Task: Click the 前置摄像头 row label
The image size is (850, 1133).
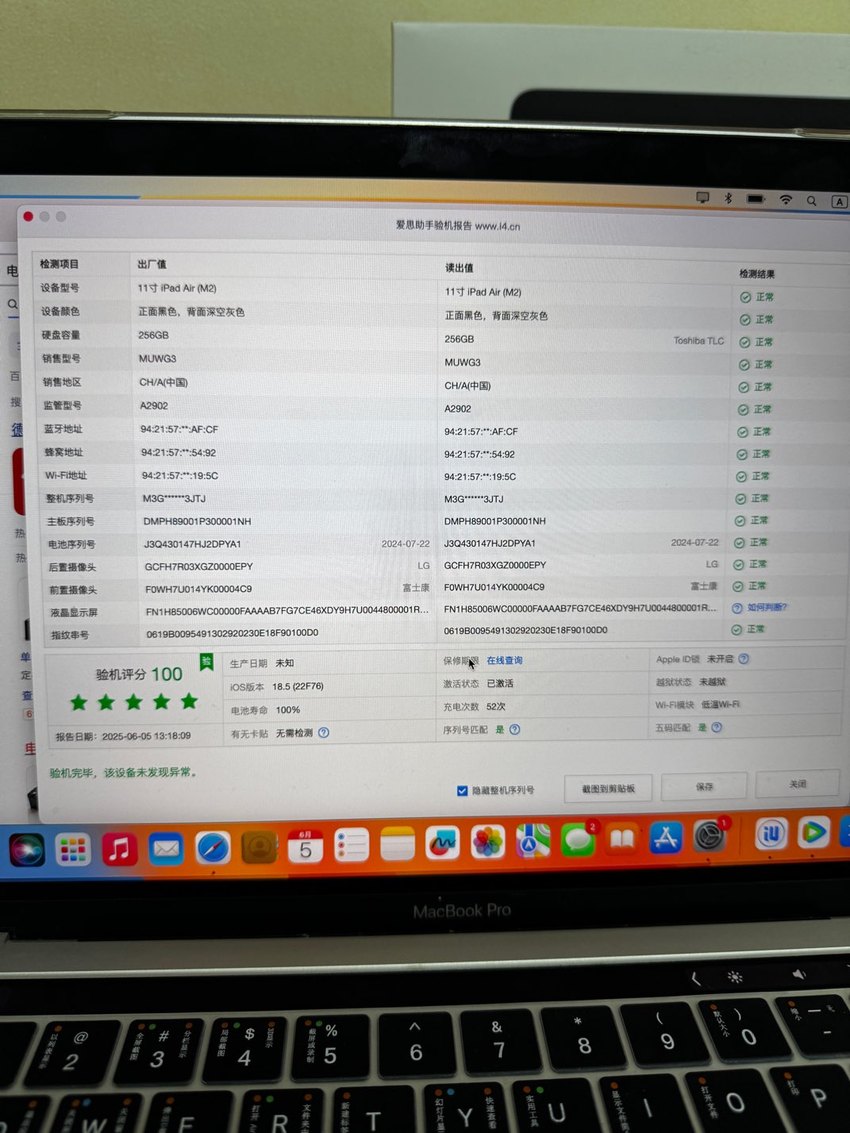Action: 72,590
